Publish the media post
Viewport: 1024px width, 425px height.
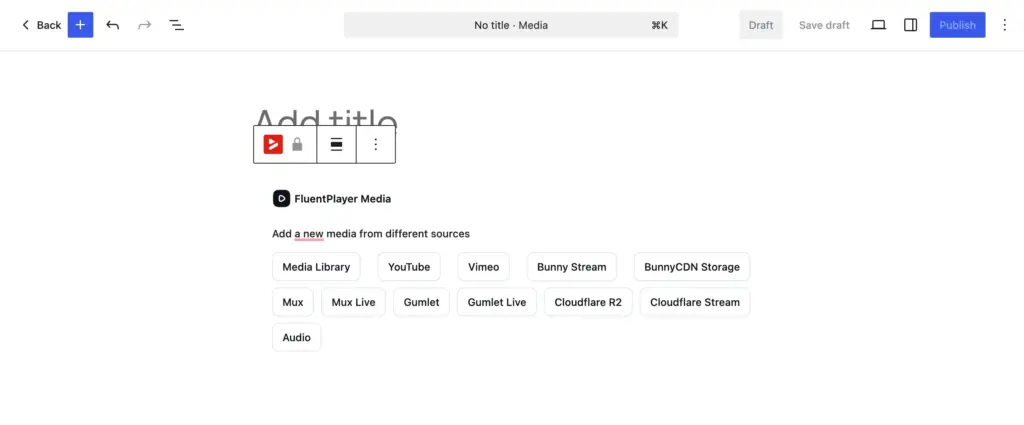(957, 25)
